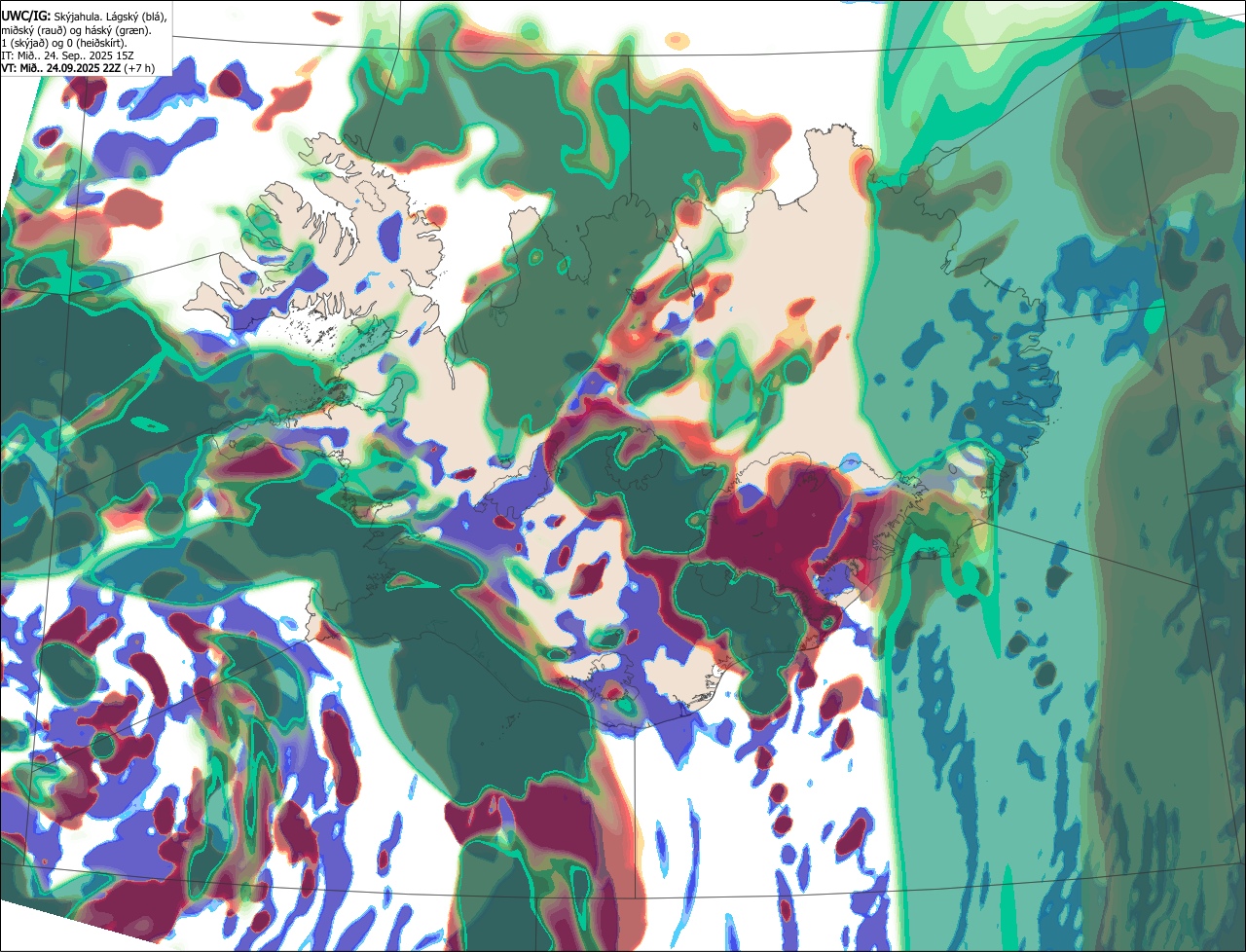Click the 'VT: Mið.. 24.09.2025 22Z' valid time

[60, 68]
